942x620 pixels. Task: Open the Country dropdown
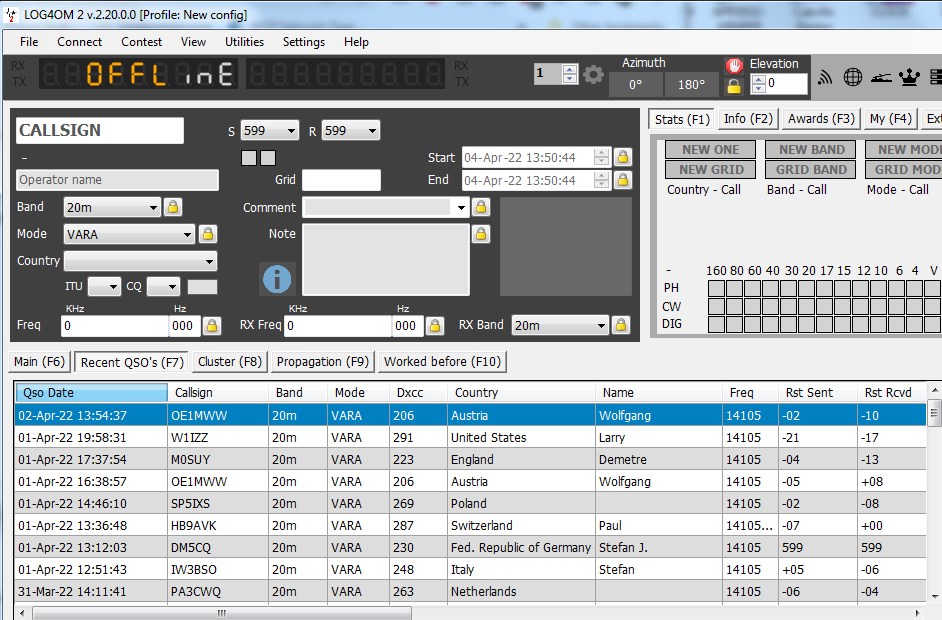(210, 261)
